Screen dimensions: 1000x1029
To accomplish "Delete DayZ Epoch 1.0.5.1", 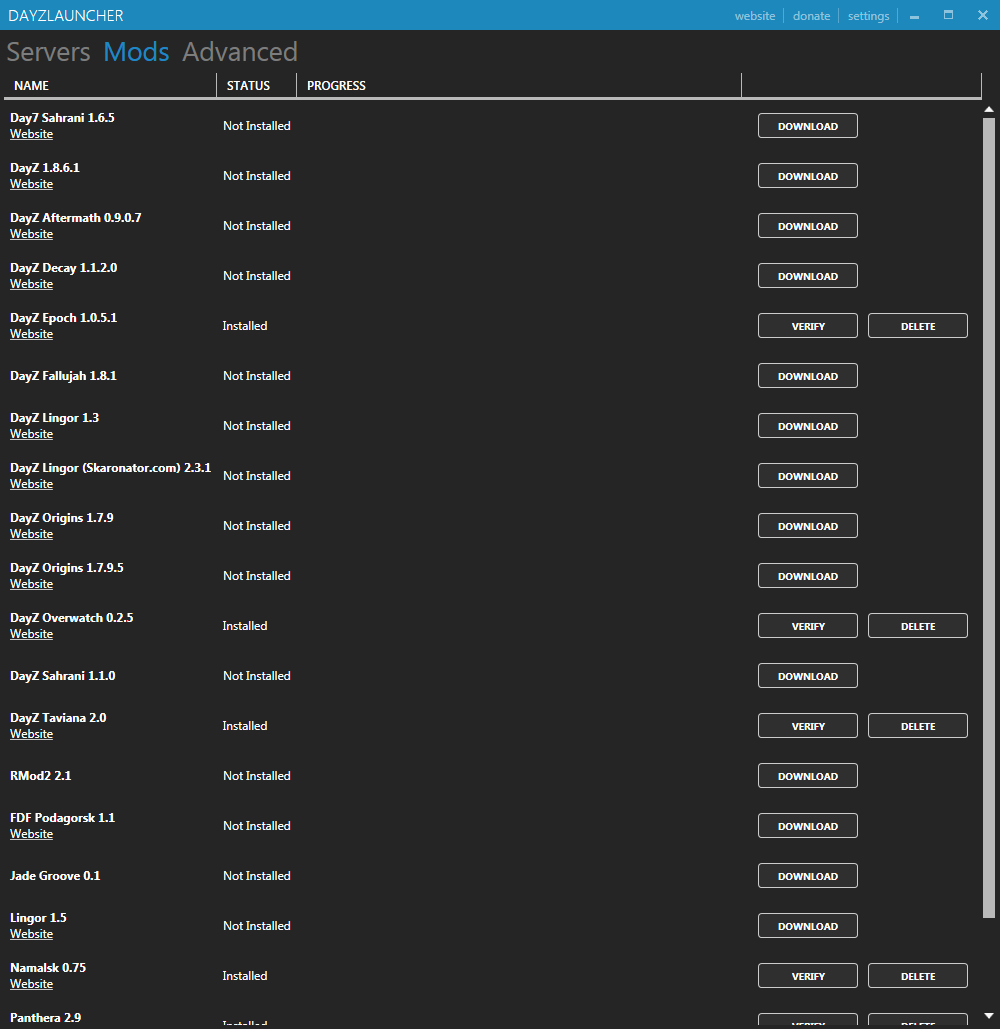I will (918, 326).
